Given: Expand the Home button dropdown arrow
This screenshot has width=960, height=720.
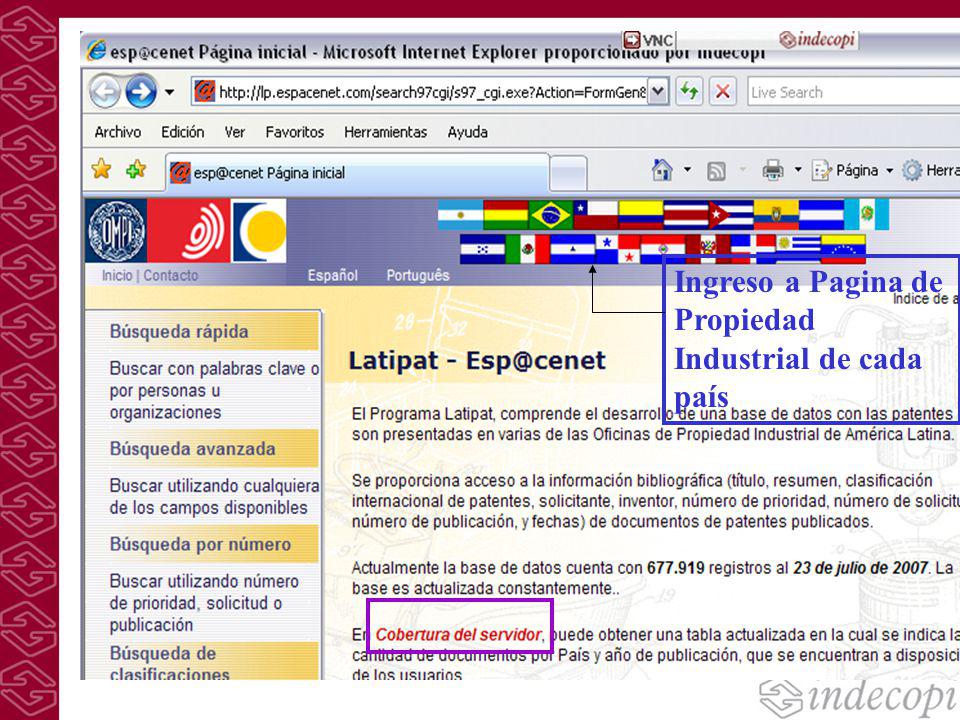Looking at the screenshot, I should point(688,170).
